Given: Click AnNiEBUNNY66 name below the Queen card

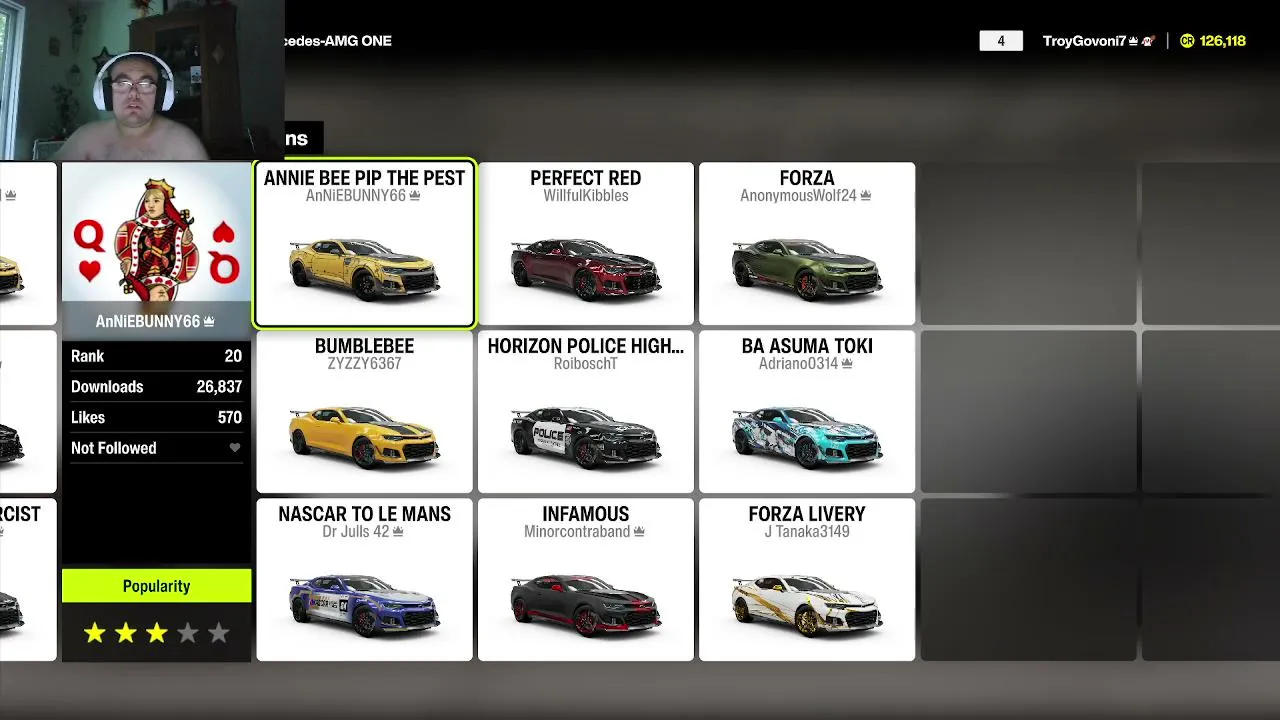Looking at the screenshot, I should tap(148, 321).
